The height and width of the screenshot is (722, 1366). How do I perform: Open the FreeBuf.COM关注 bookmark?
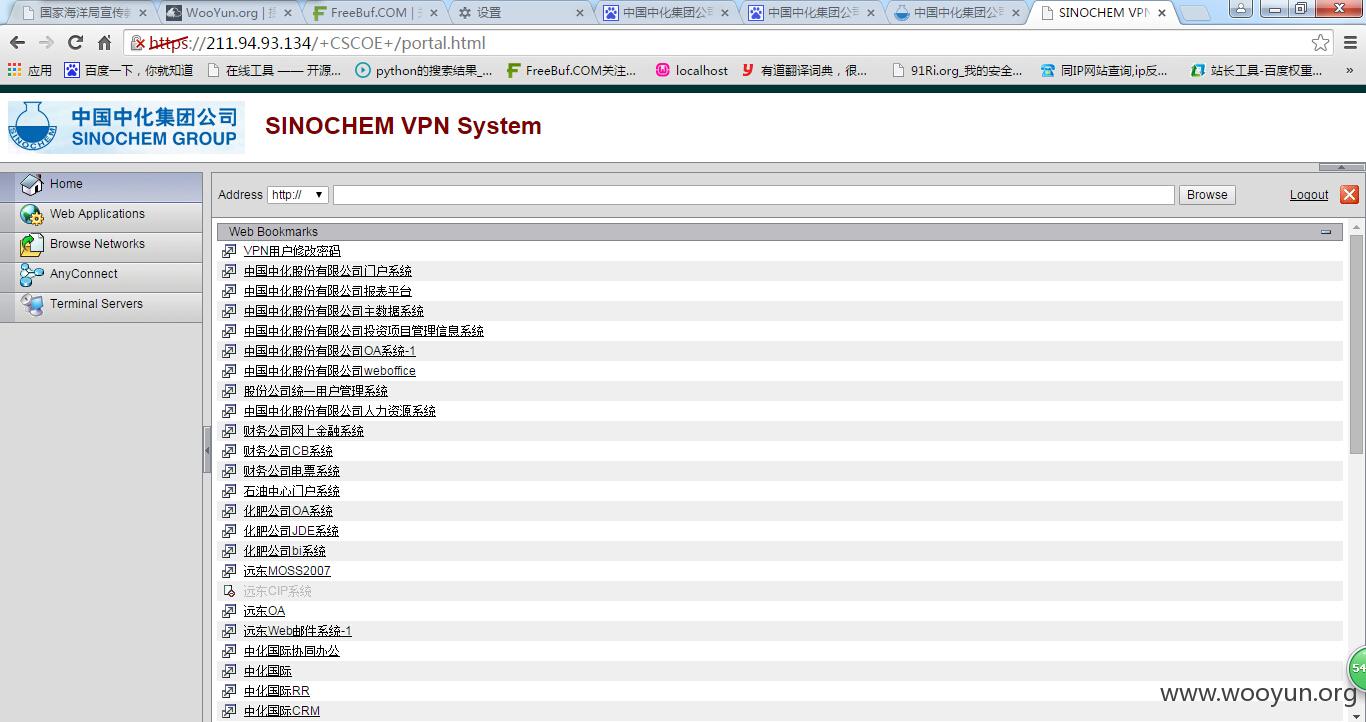tap(571, 71)
